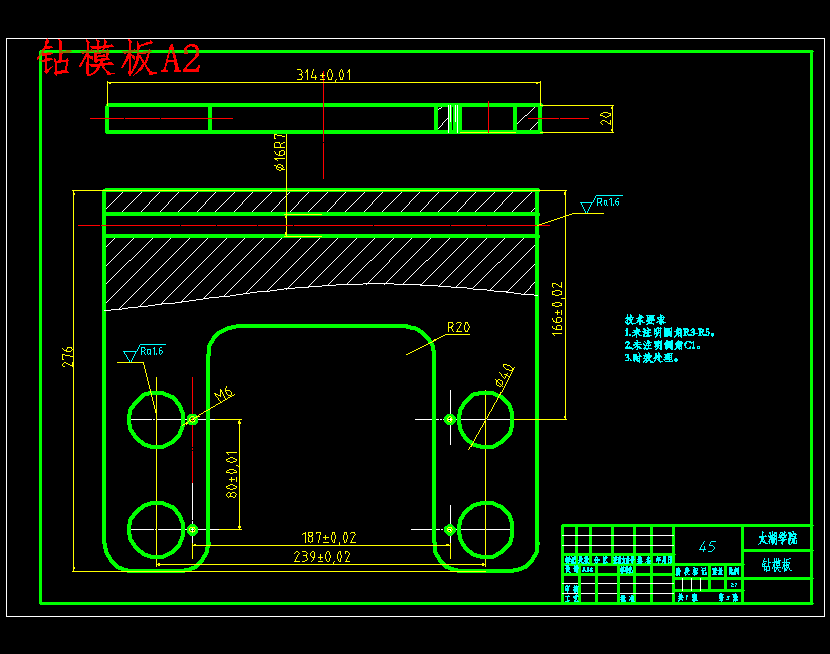Select the R20 radius label
The height and width of the screenshot is (654, 830).
(x=458, y=328)
